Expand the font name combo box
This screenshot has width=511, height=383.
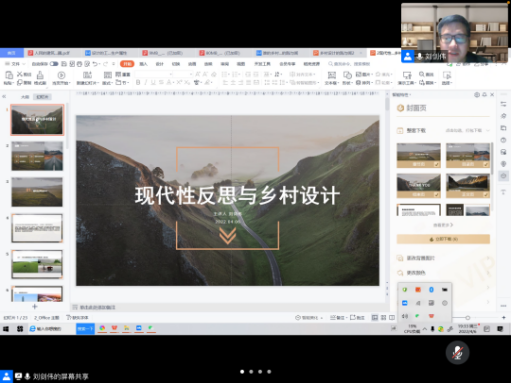tap(154, 74)
